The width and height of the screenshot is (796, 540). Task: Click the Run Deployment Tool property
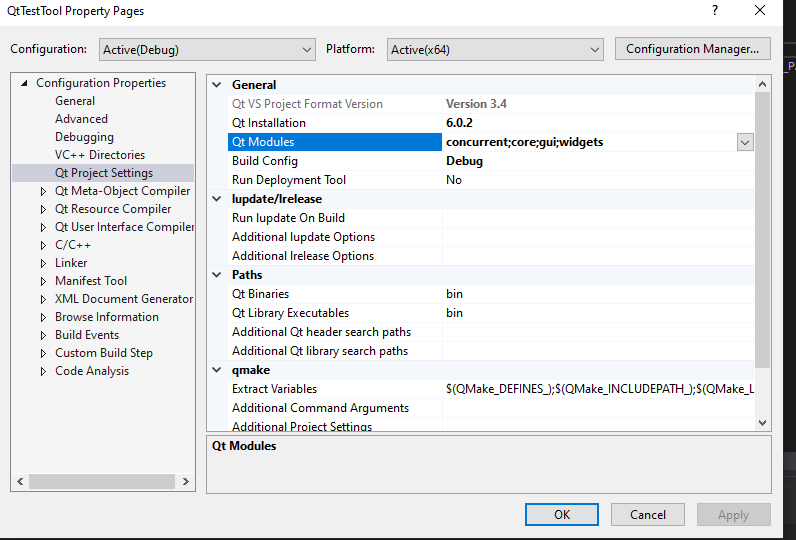491,180
